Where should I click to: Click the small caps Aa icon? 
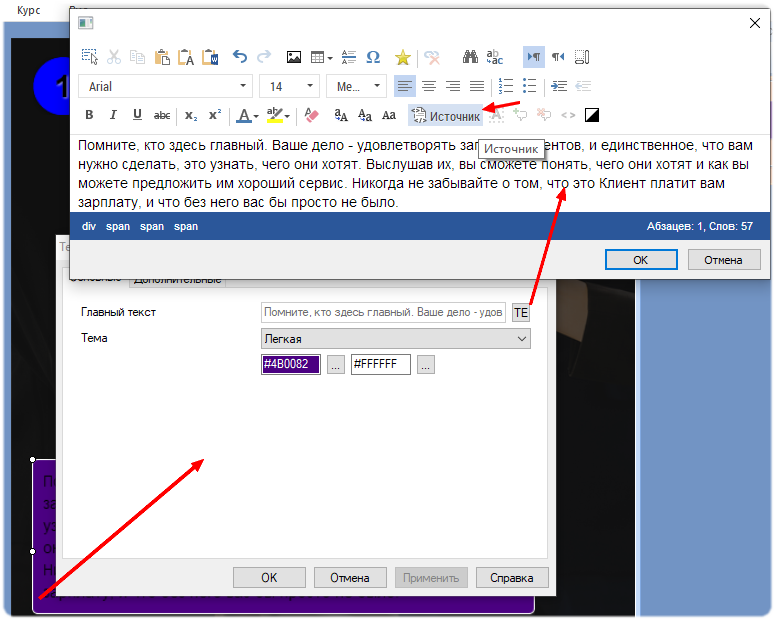389,115
